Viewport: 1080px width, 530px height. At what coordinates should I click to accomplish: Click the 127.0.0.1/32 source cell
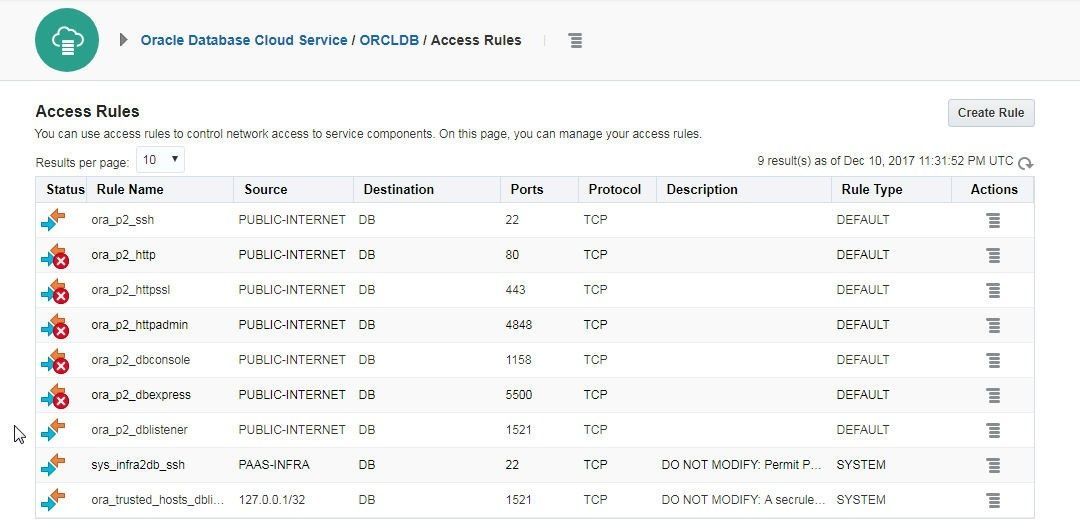(271, 500)
